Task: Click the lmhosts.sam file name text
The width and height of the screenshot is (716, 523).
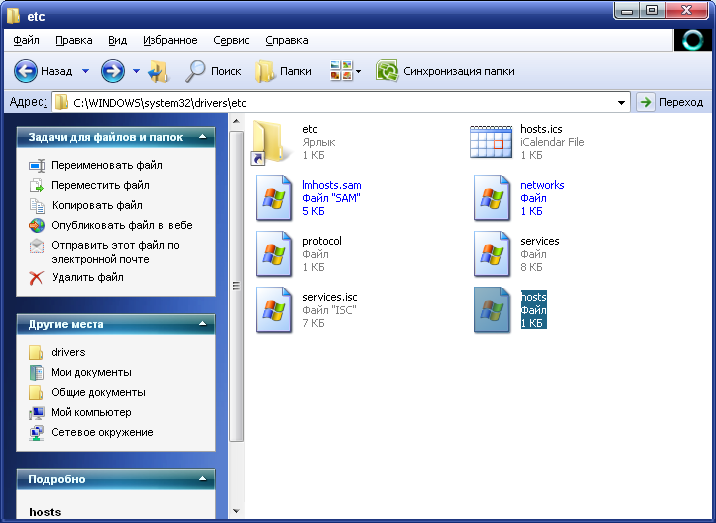Action: click(x=332, y=185)
